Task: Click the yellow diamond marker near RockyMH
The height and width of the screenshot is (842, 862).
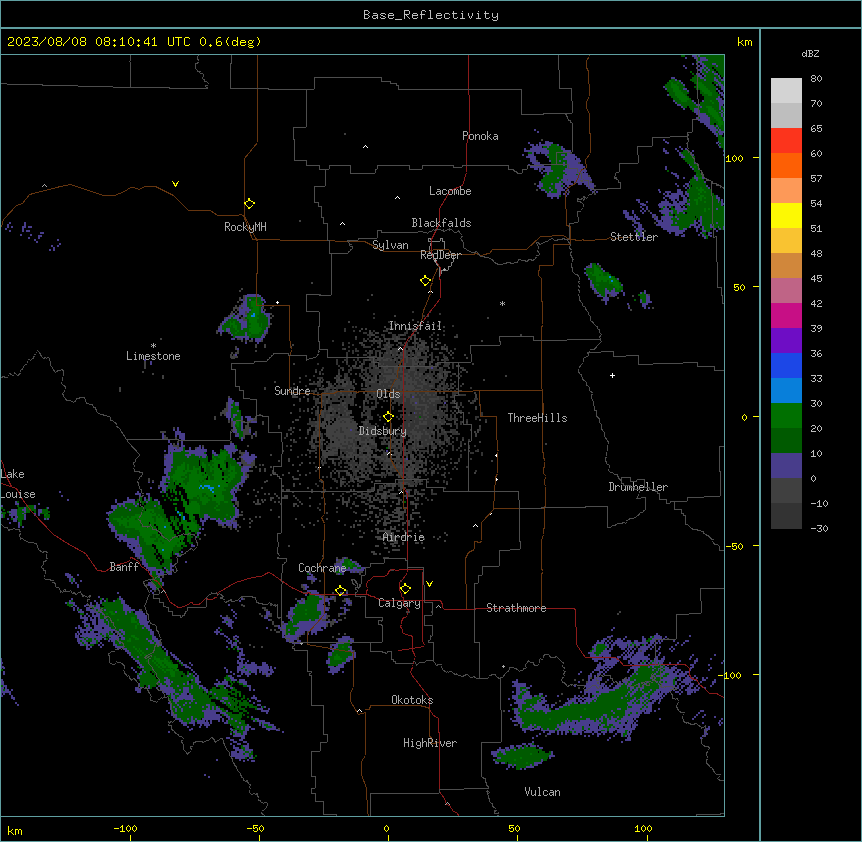Action: click(249, 204)
